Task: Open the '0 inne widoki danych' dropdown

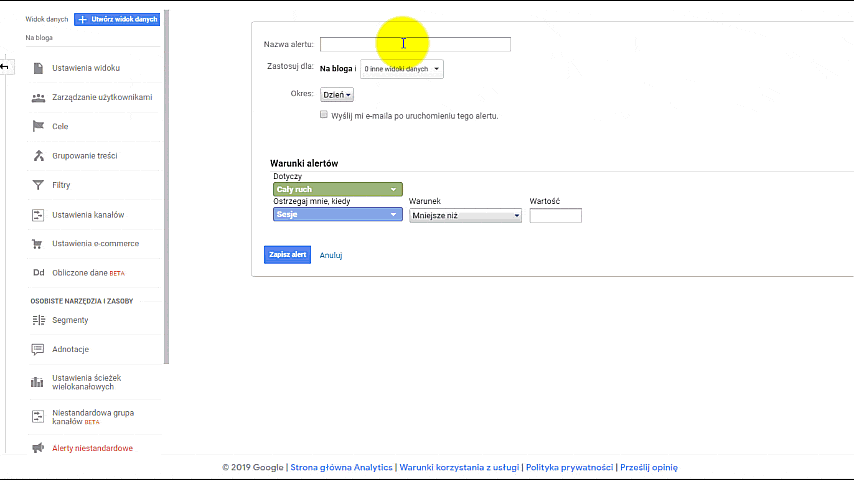Action: point(401,69)
